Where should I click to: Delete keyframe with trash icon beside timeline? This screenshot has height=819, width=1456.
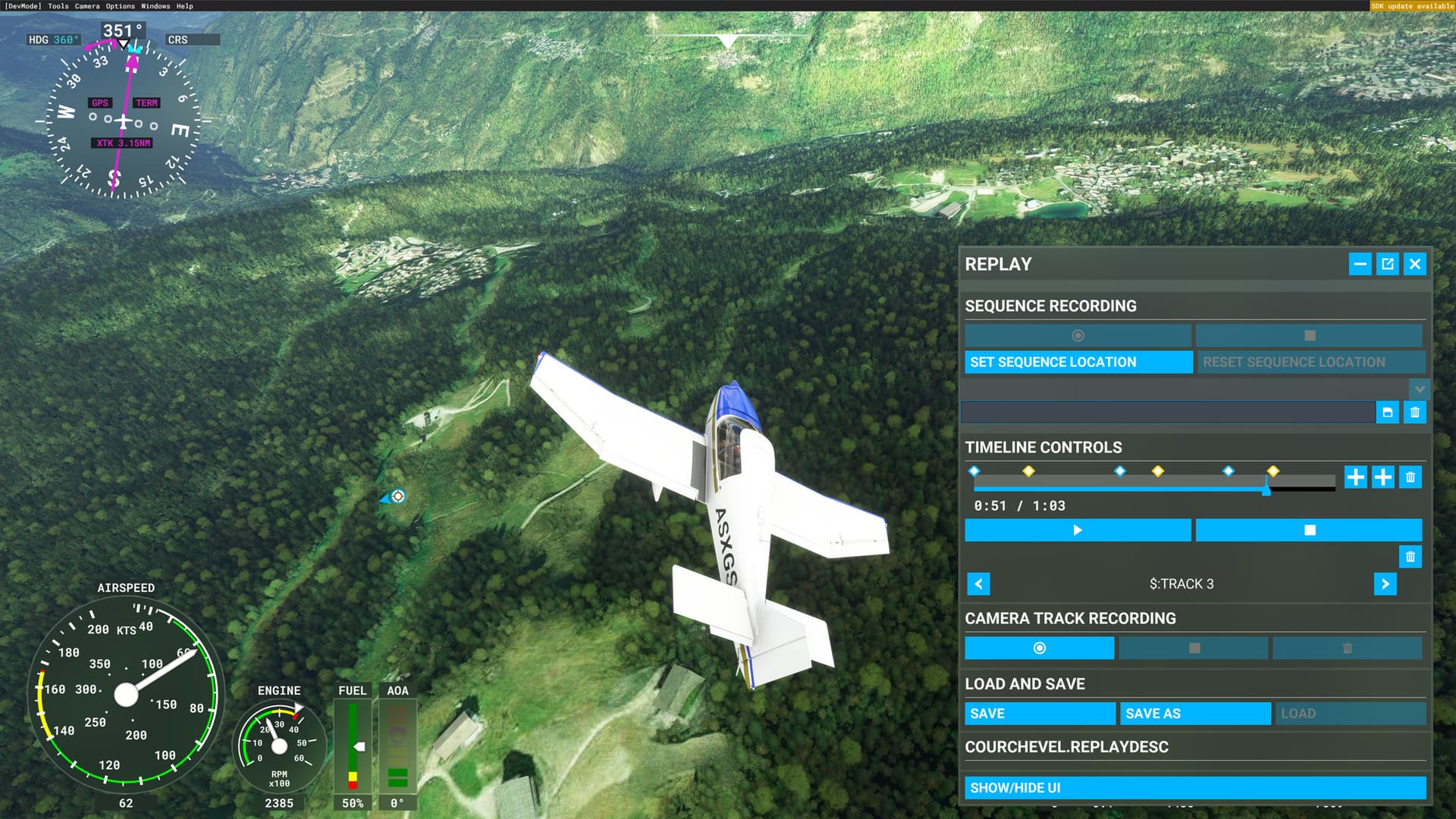1410,477
